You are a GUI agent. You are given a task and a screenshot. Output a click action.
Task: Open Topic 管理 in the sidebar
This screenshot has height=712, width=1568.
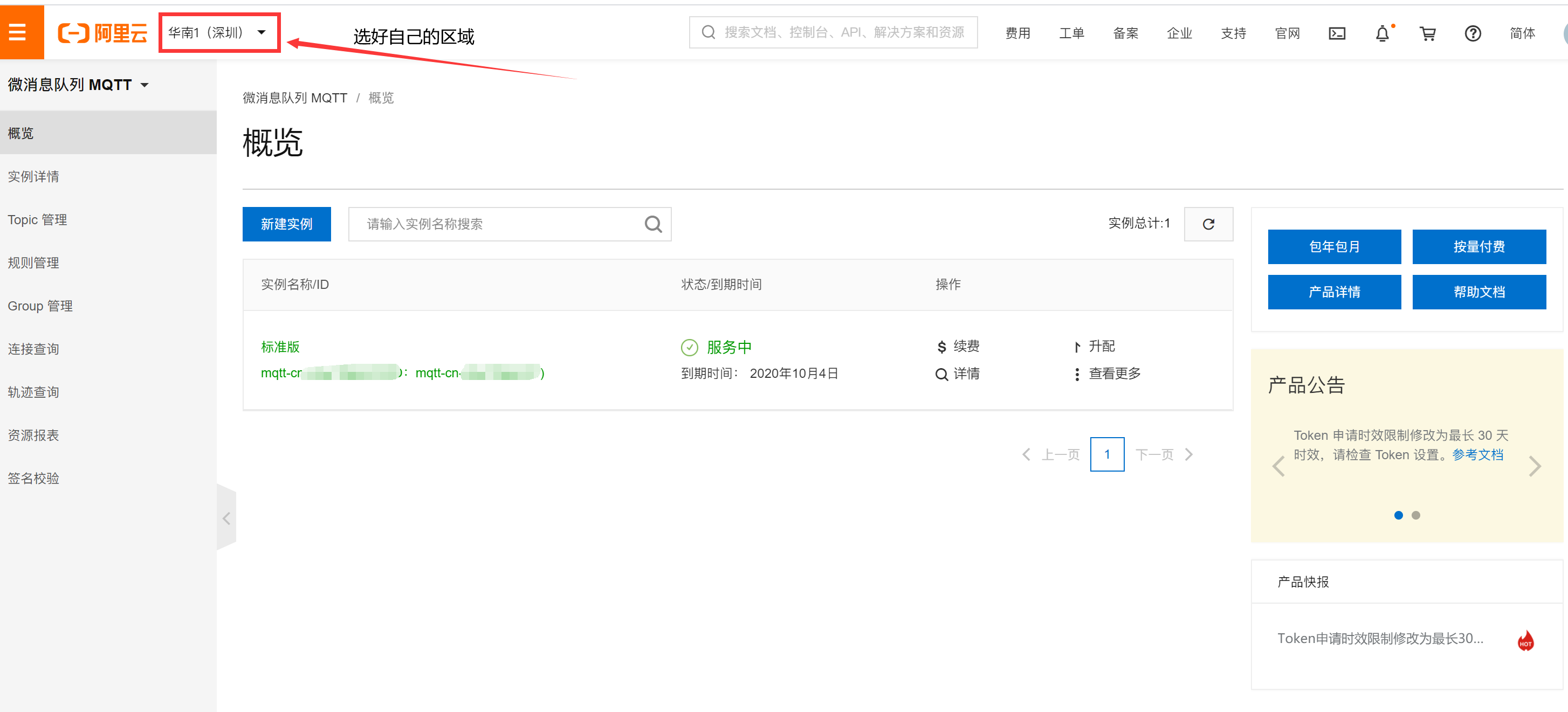pyautogui.click(x=108, y=219)
